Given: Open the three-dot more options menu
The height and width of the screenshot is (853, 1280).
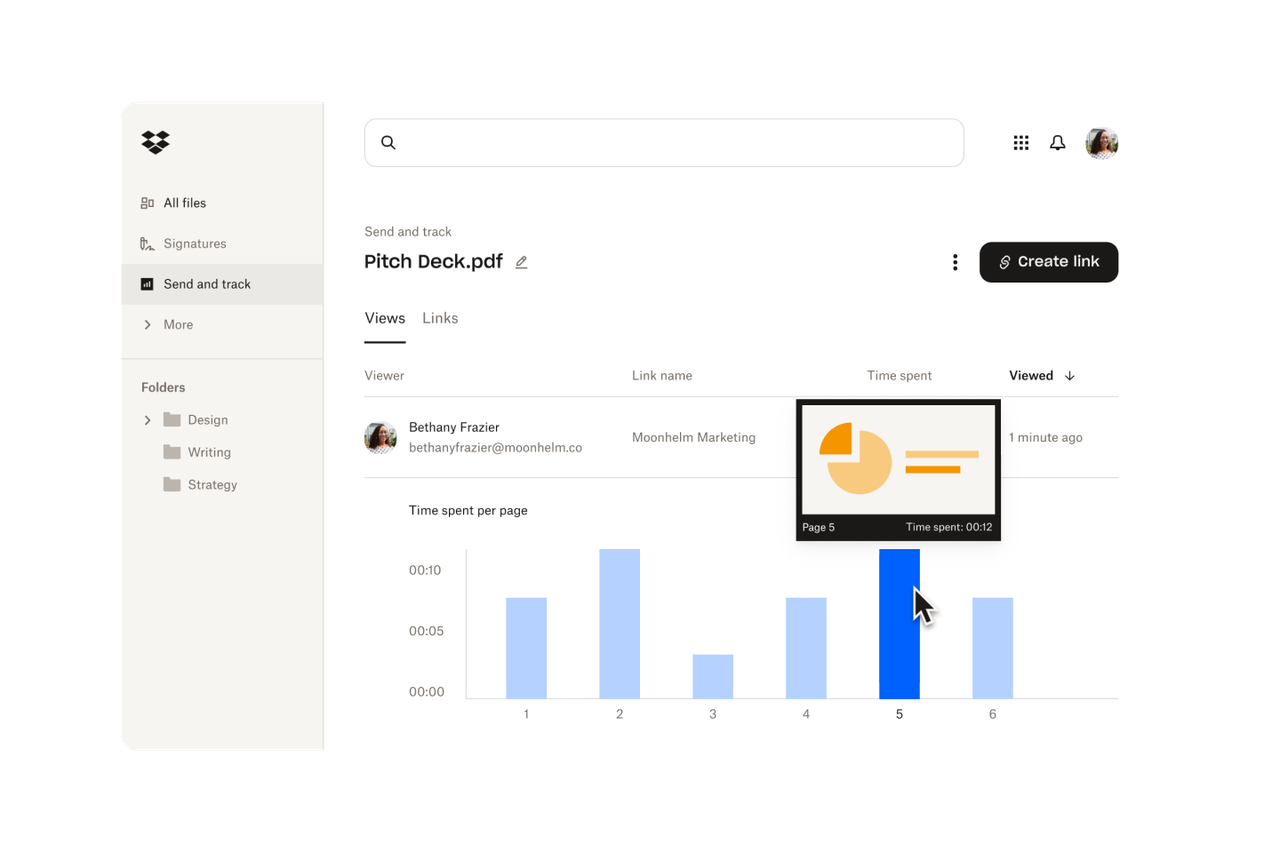Looking at the screenshot, I should pyautogui.click(x=955, y=262).
